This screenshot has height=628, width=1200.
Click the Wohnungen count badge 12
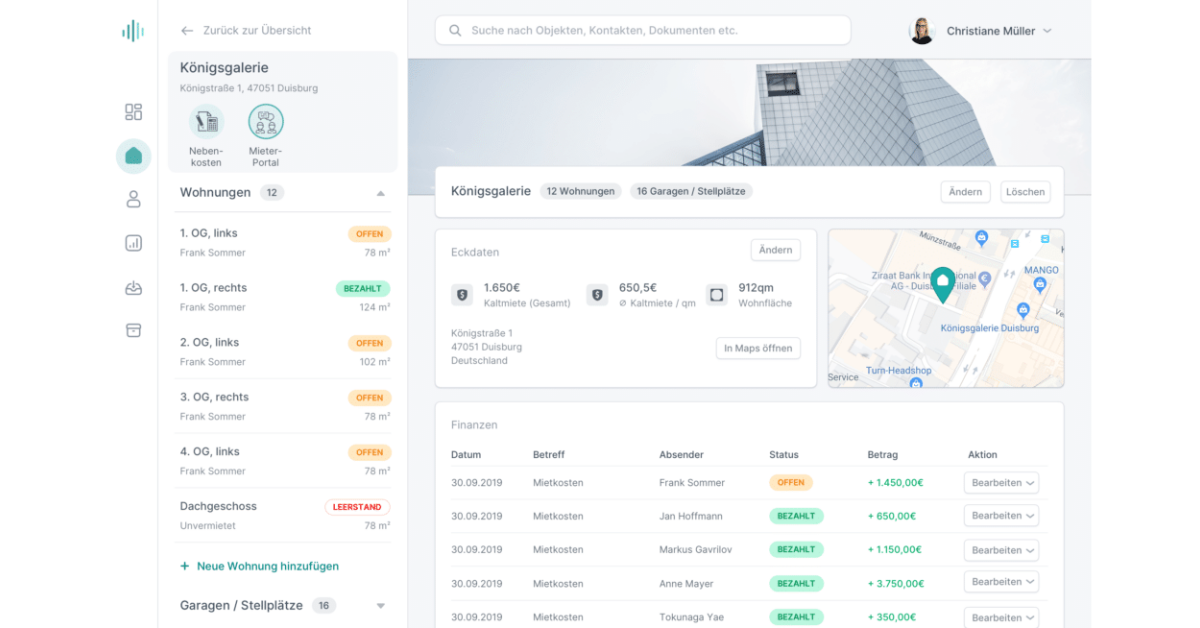point(272,193)
